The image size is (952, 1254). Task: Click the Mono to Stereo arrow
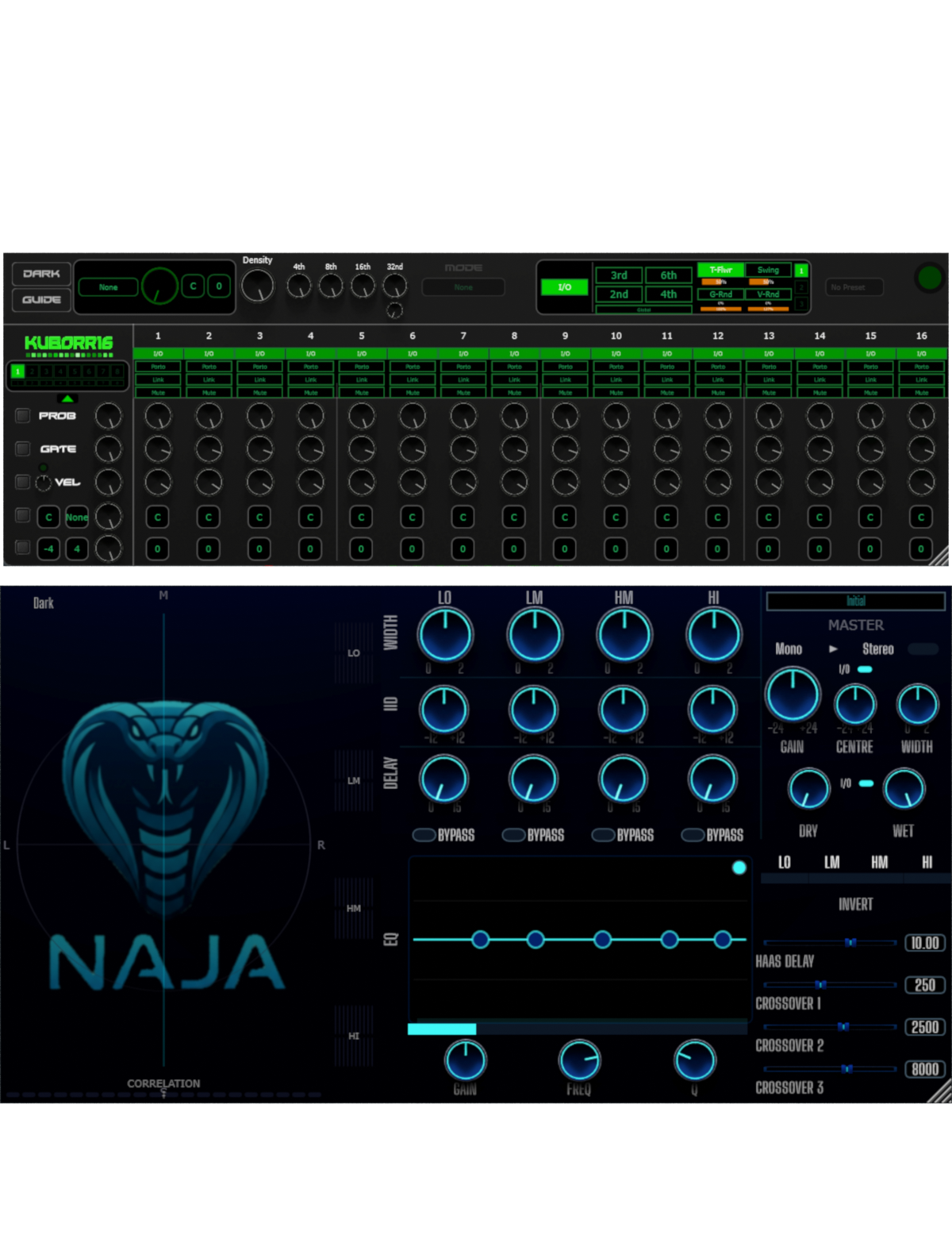pos(833,649)
